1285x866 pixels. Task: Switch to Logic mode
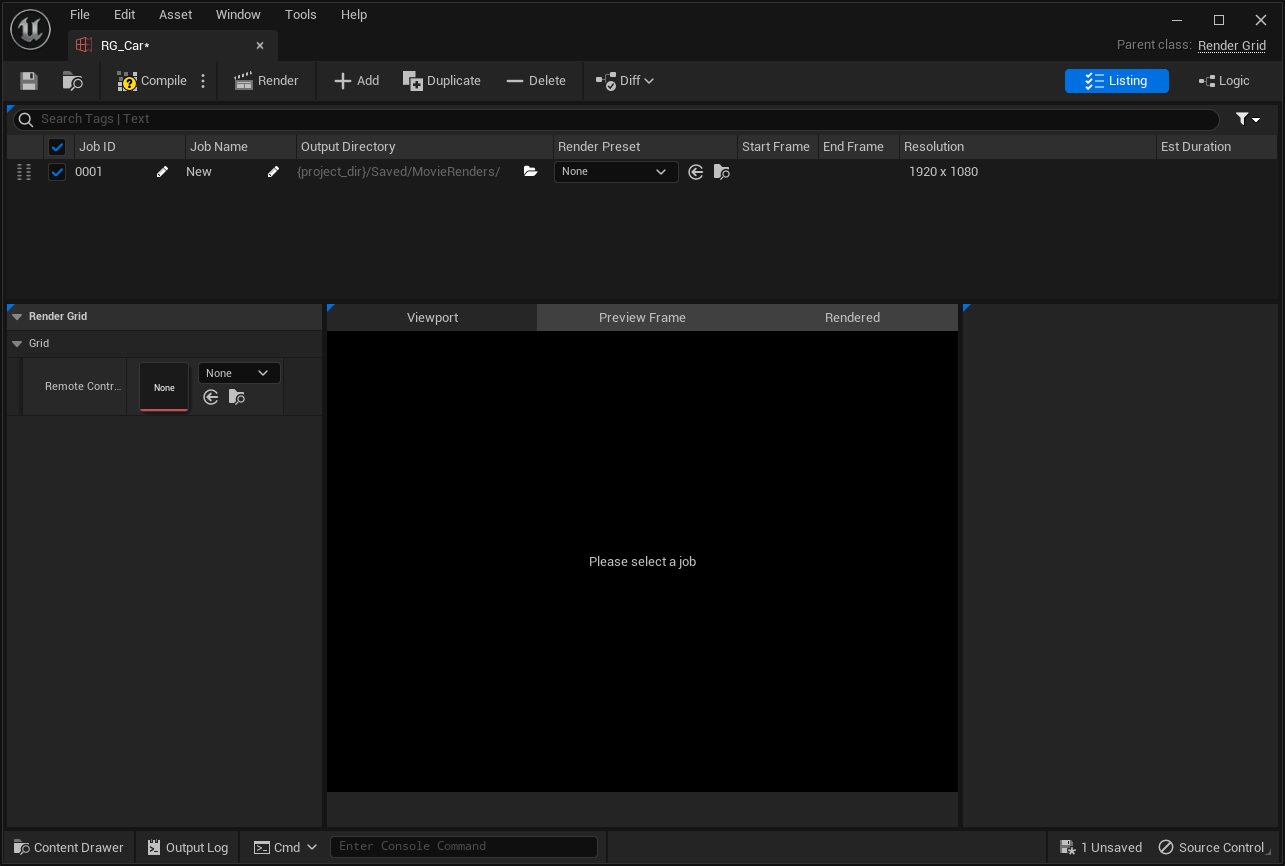(1224, 80)
